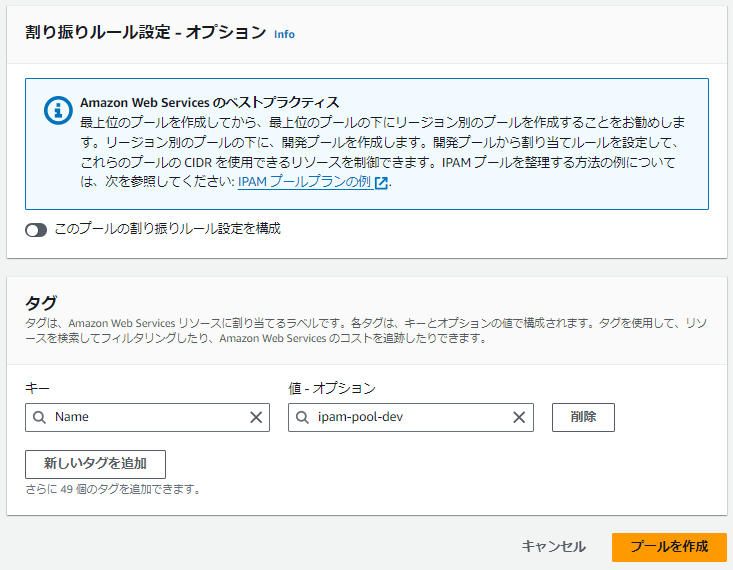Click the Amazon Web Services のベストプラクティス alert title
The image size is (733, 570).
(x=209, y=102)
